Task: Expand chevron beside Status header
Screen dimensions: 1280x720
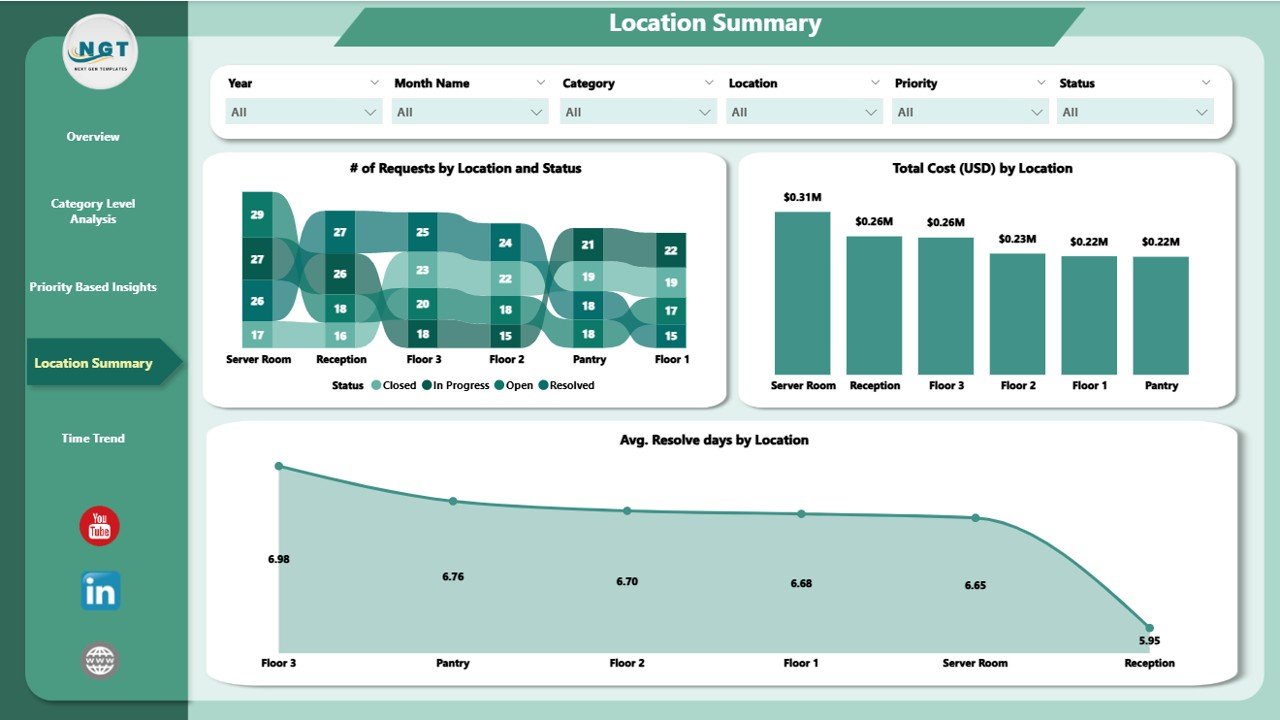Action: [1205, 83]
